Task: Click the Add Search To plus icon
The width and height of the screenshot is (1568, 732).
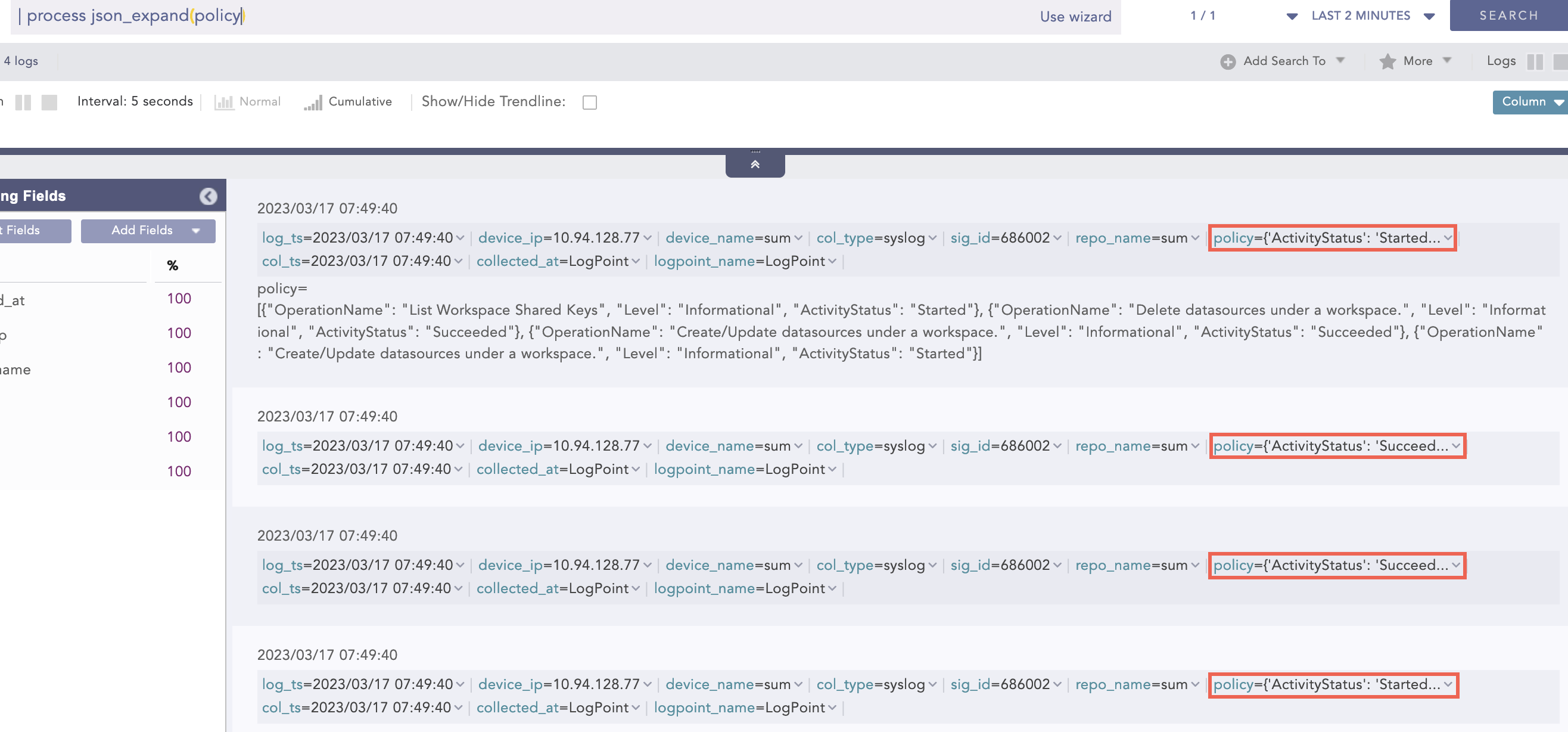Action: coord(1227,61)
